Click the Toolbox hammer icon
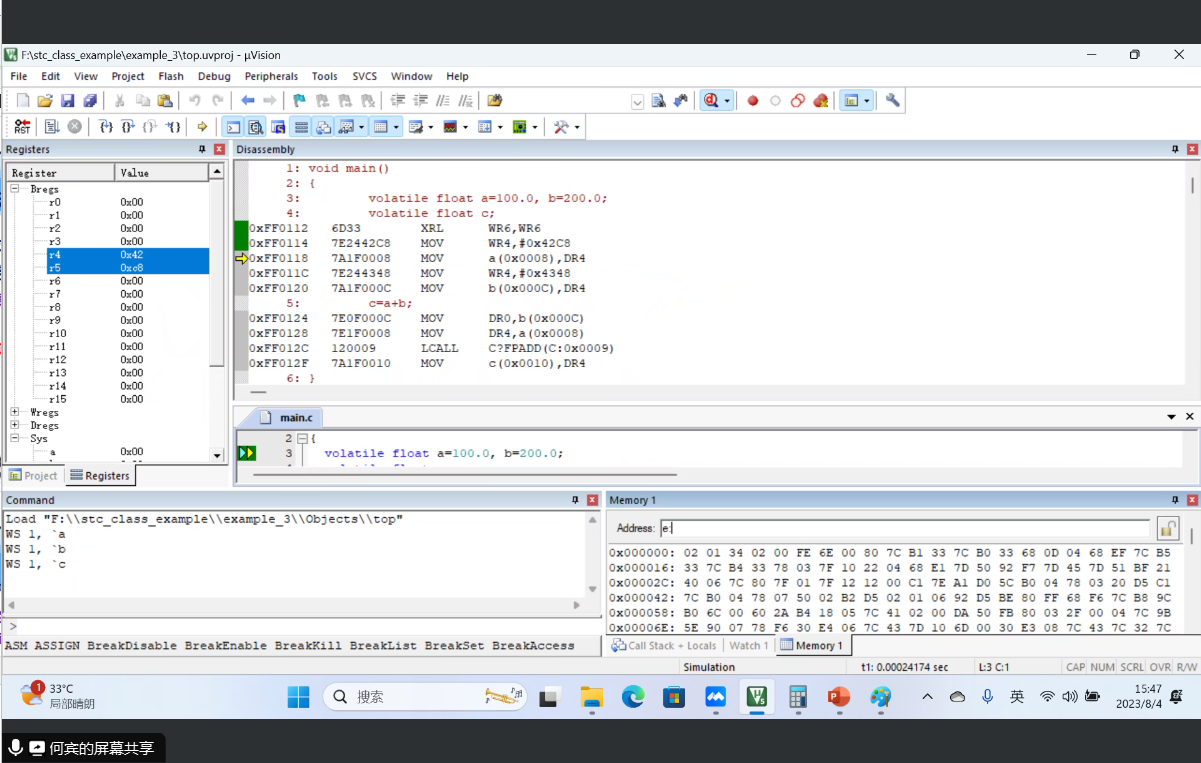Viewport: 1201px width, 763px height. click(x=561, y=127)
